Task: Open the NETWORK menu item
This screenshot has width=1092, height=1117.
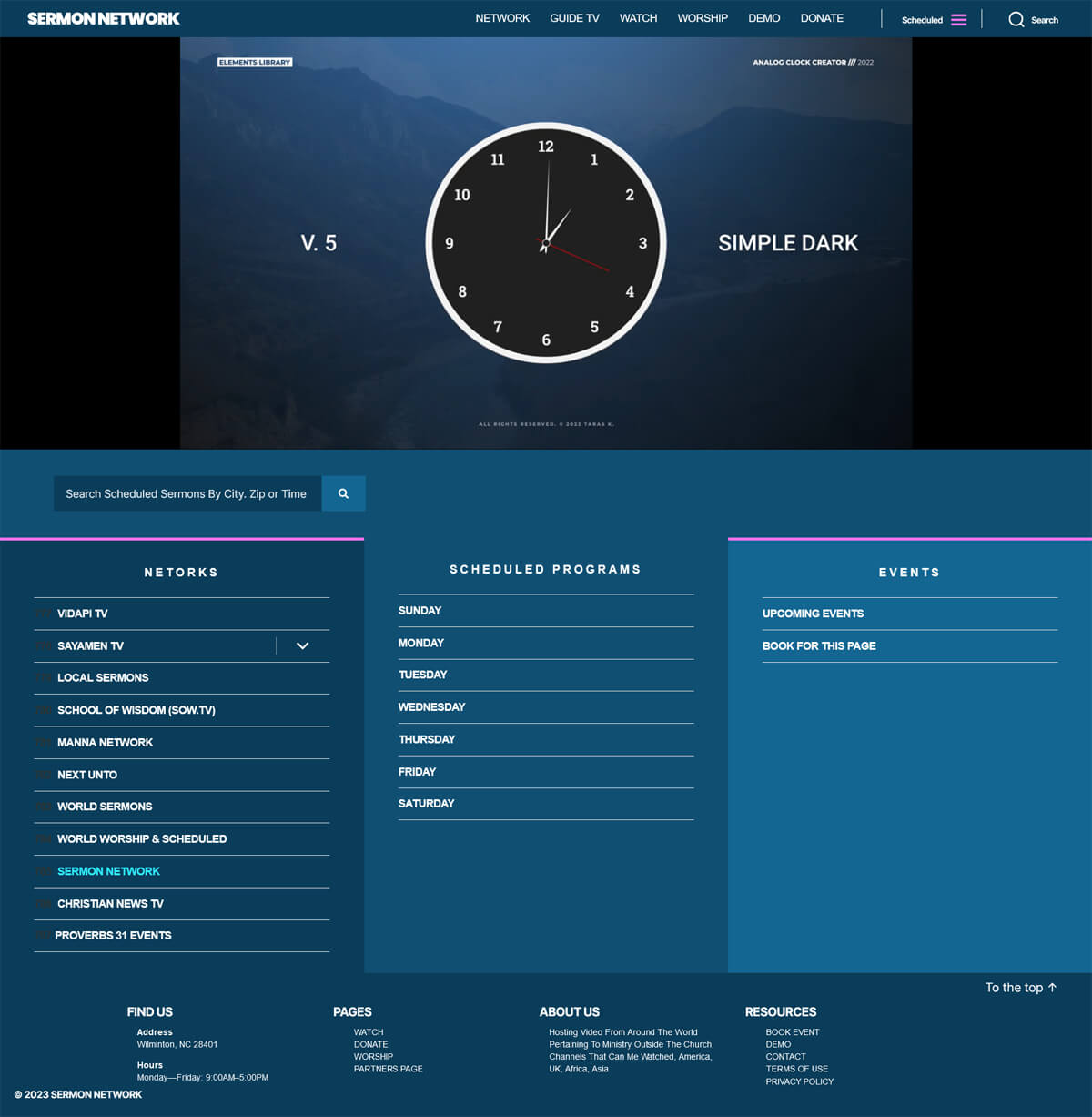Action: (502, 17)
